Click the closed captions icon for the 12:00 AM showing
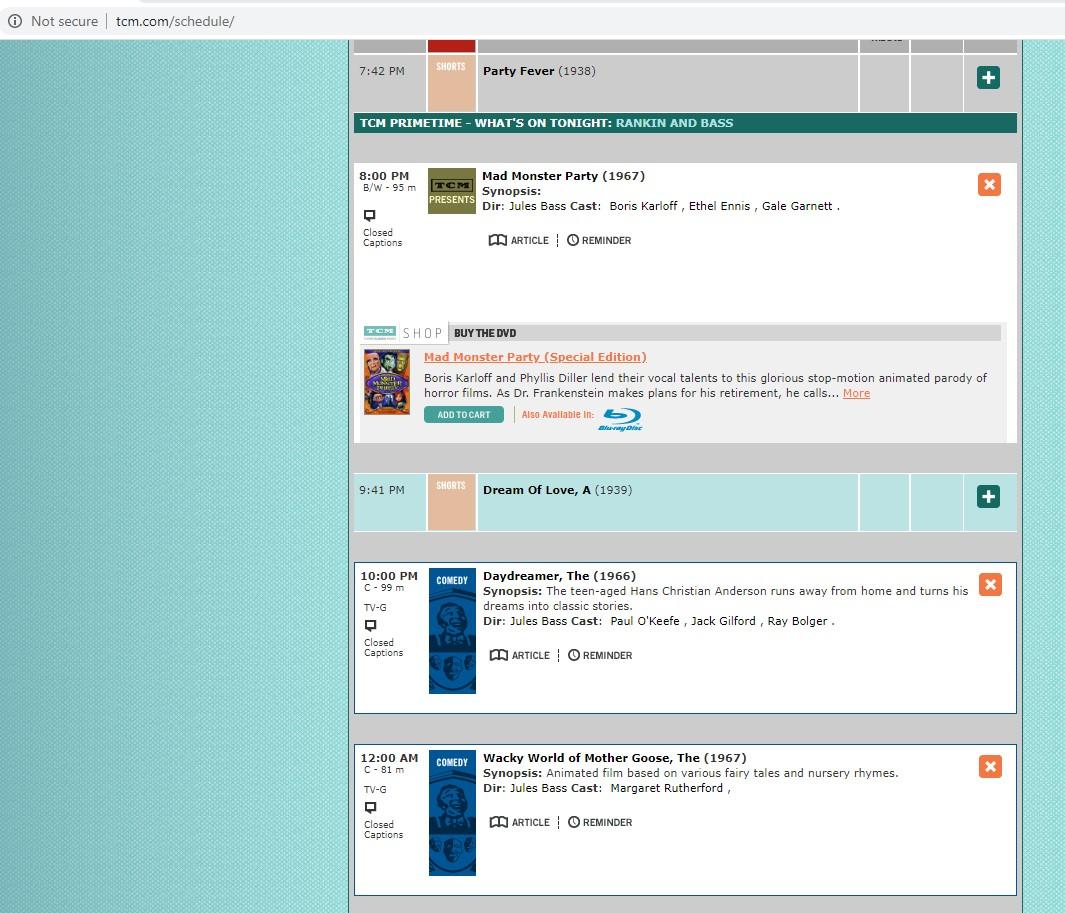 click(371, 808)
